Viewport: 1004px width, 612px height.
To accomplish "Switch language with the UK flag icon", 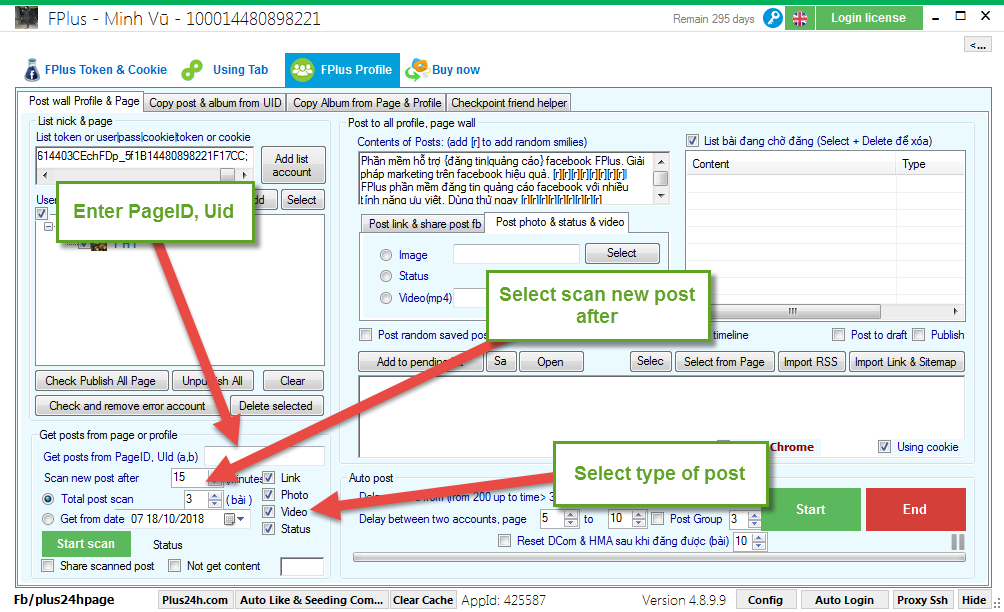I will pos(800,19).
